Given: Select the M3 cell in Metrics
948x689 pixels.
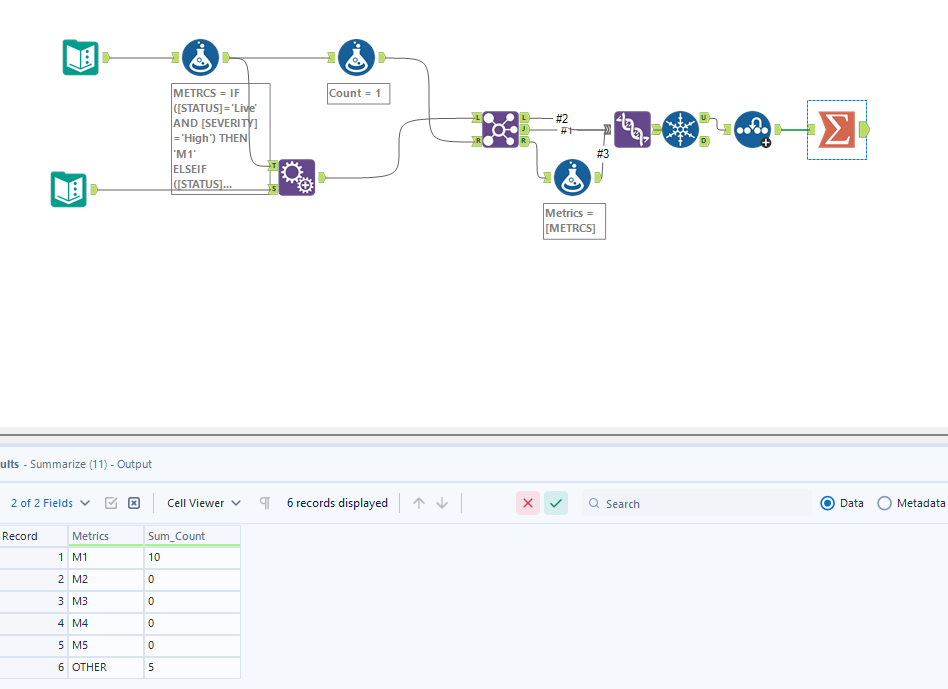Looking at the screenshot, I should pyautogui.click(x=106, y=601).
